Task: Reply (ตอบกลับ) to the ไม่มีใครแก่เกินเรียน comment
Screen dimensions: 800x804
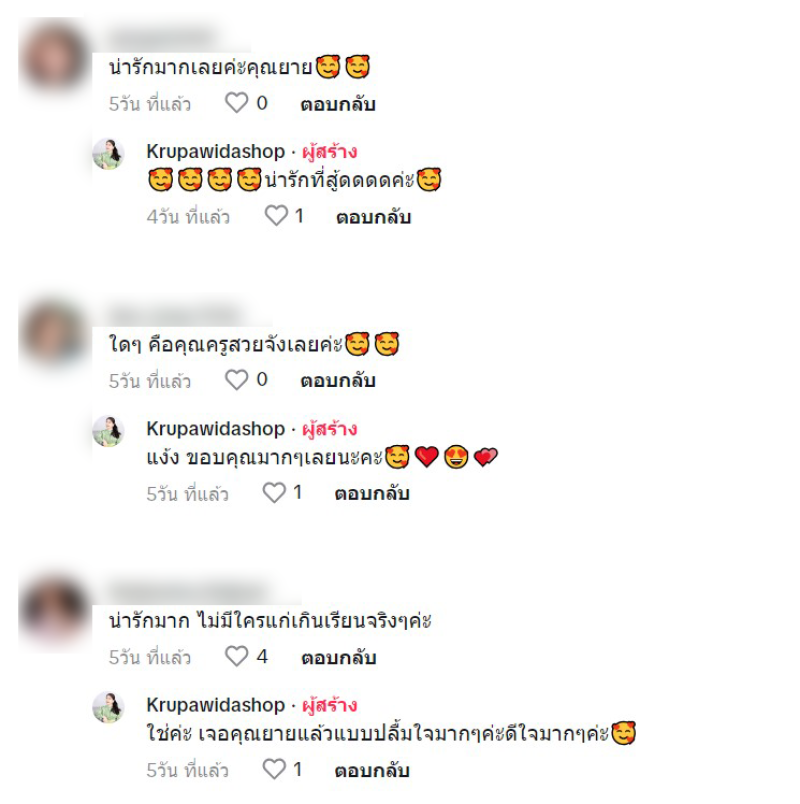Action: [338, 657]
